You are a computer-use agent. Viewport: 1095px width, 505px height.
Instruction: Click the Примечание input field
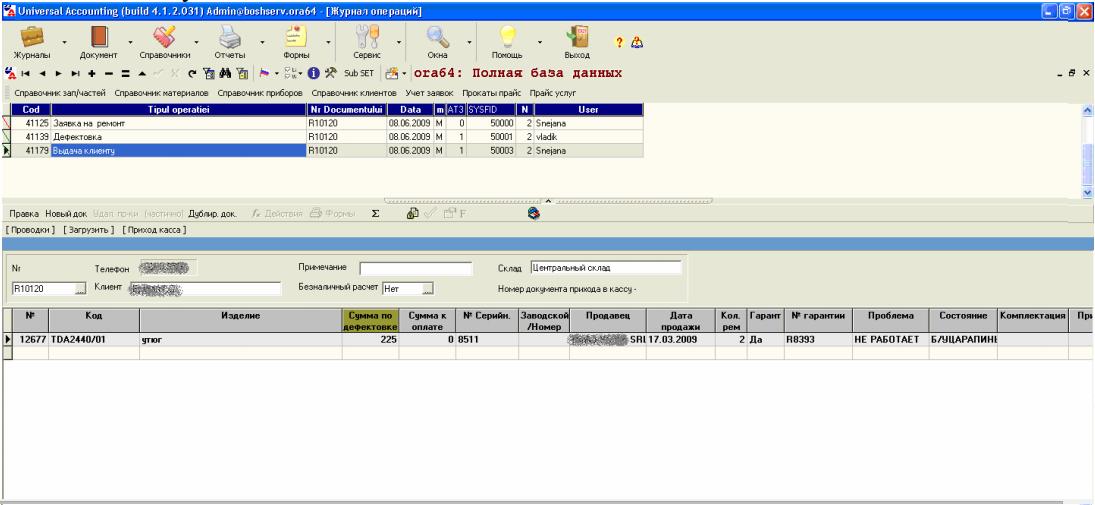(416, 268)
